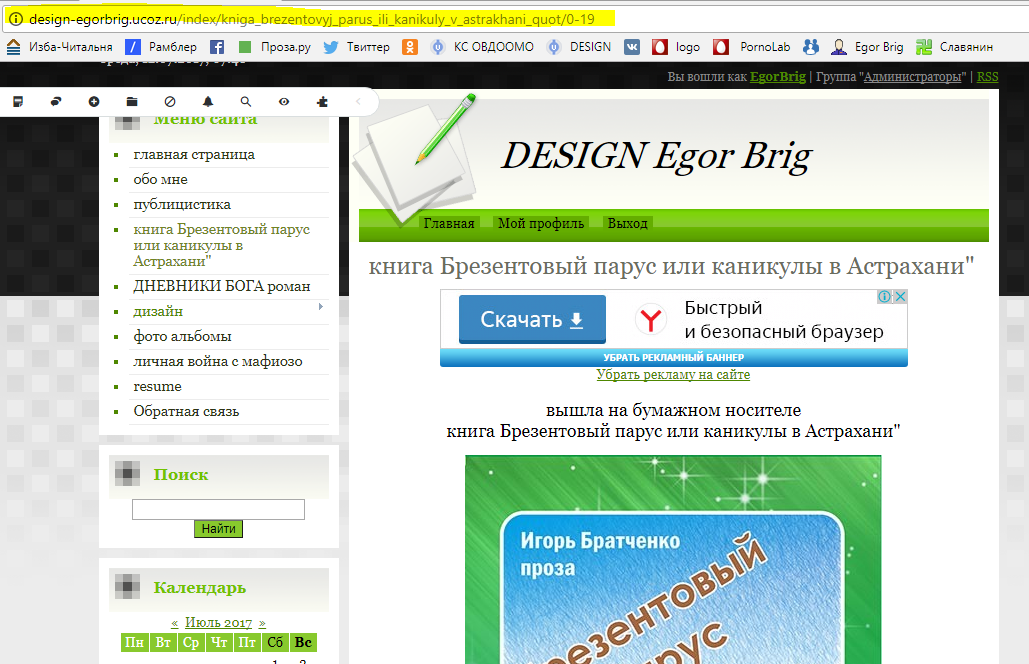
Task: Click the Скачать download button in ad
Action: click(x=532, y=319)
